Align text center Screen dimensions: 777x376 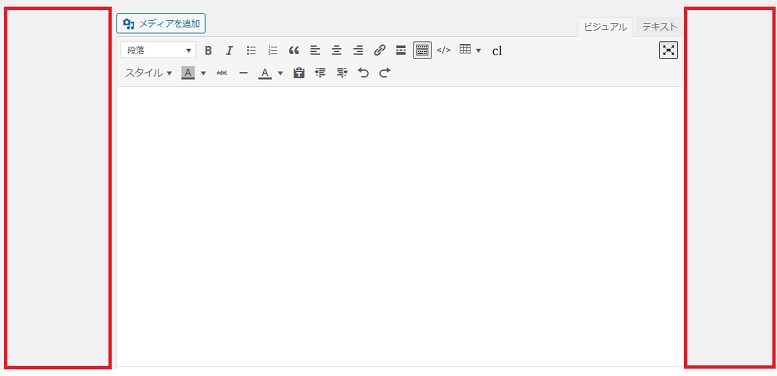337,50
